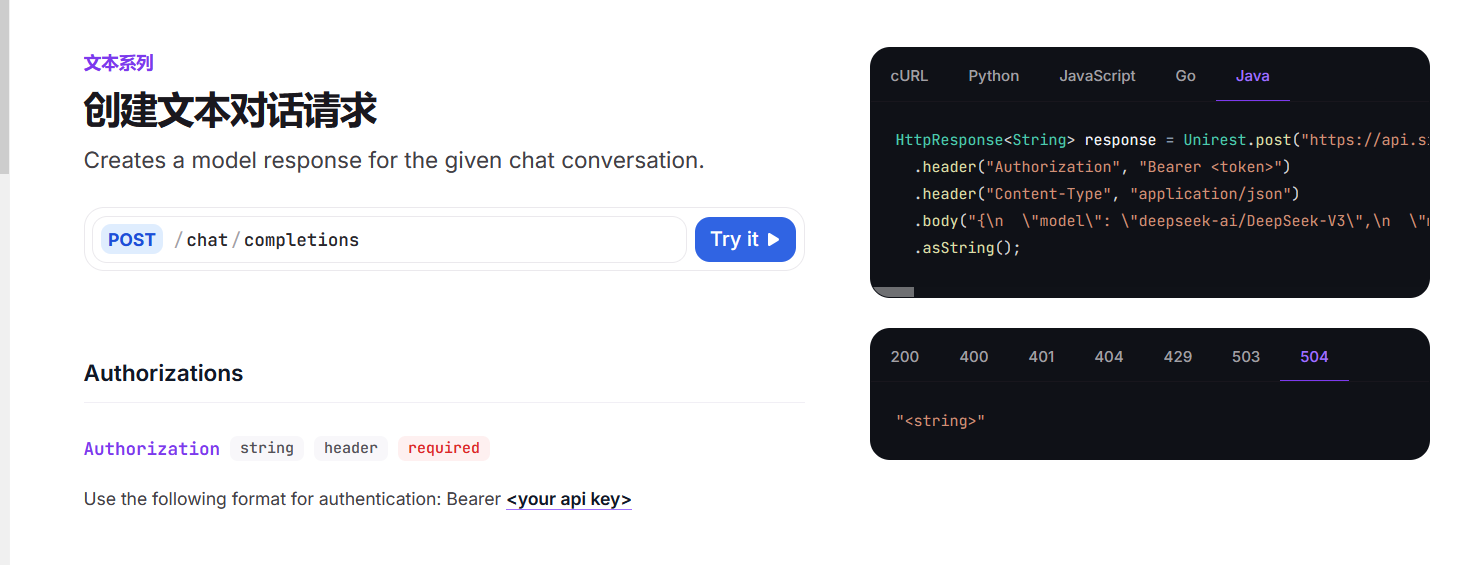Select the 504 response tab
The height and width of the screenshot is (565, 1457).
tap(1314, 357)
